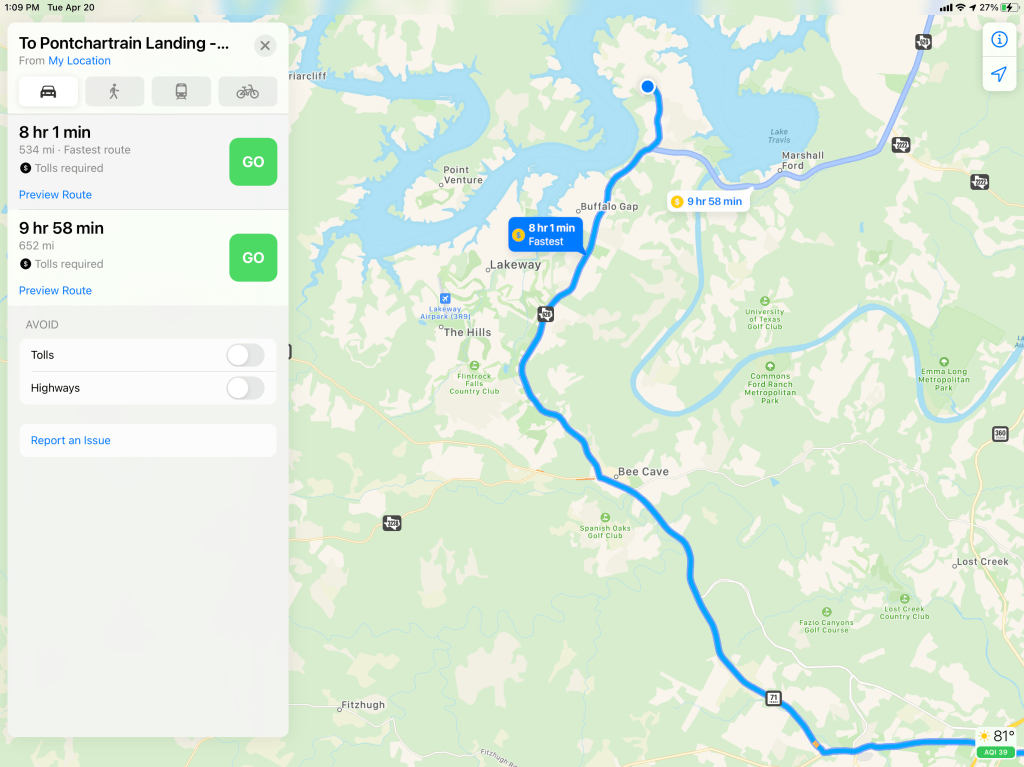The width and height of the screenshot is (1024, 767).
Task: Tap the blue current location dot
Action: click(x=647, y=86)
